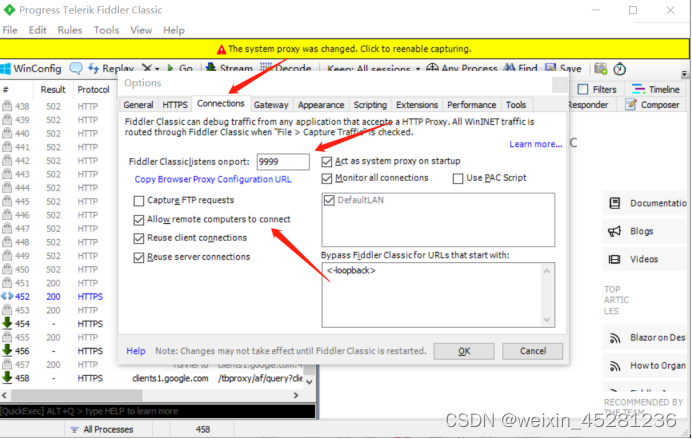Open Find from the toolbar
The height and width of the screenshot is (439, 692).
click(521, 68)
